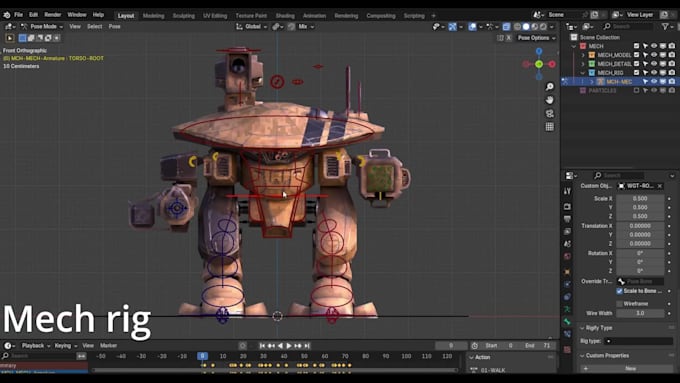This screenshot has height=383, width=680.
Task: Enable the PARTICLES collection checkbox
Action: point(636,91)
